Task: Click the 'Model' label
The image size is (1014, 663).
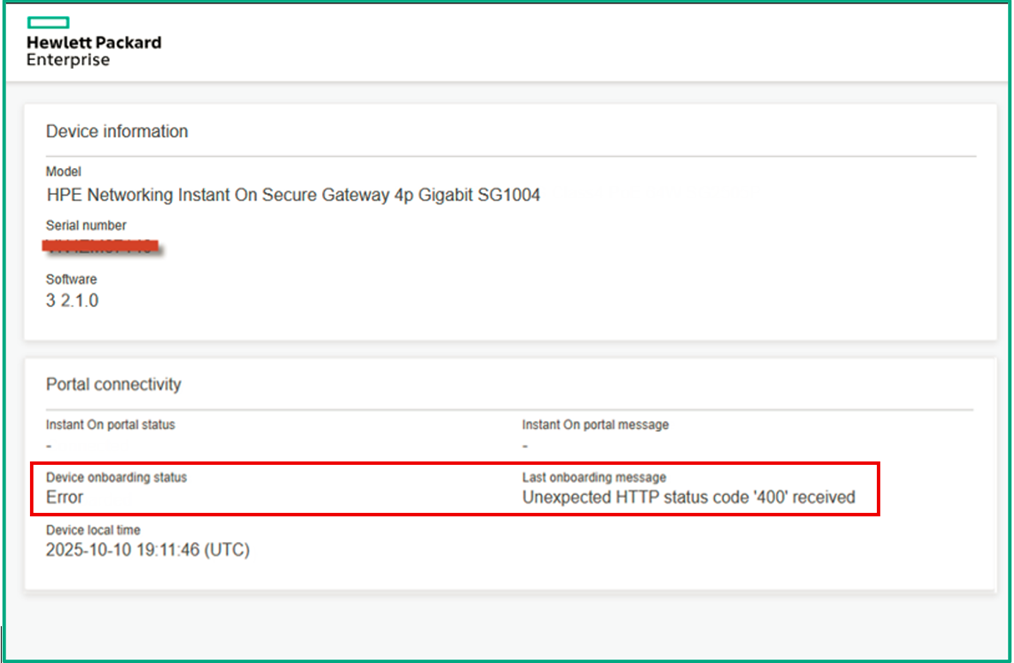Action: [x=63, y=171]
